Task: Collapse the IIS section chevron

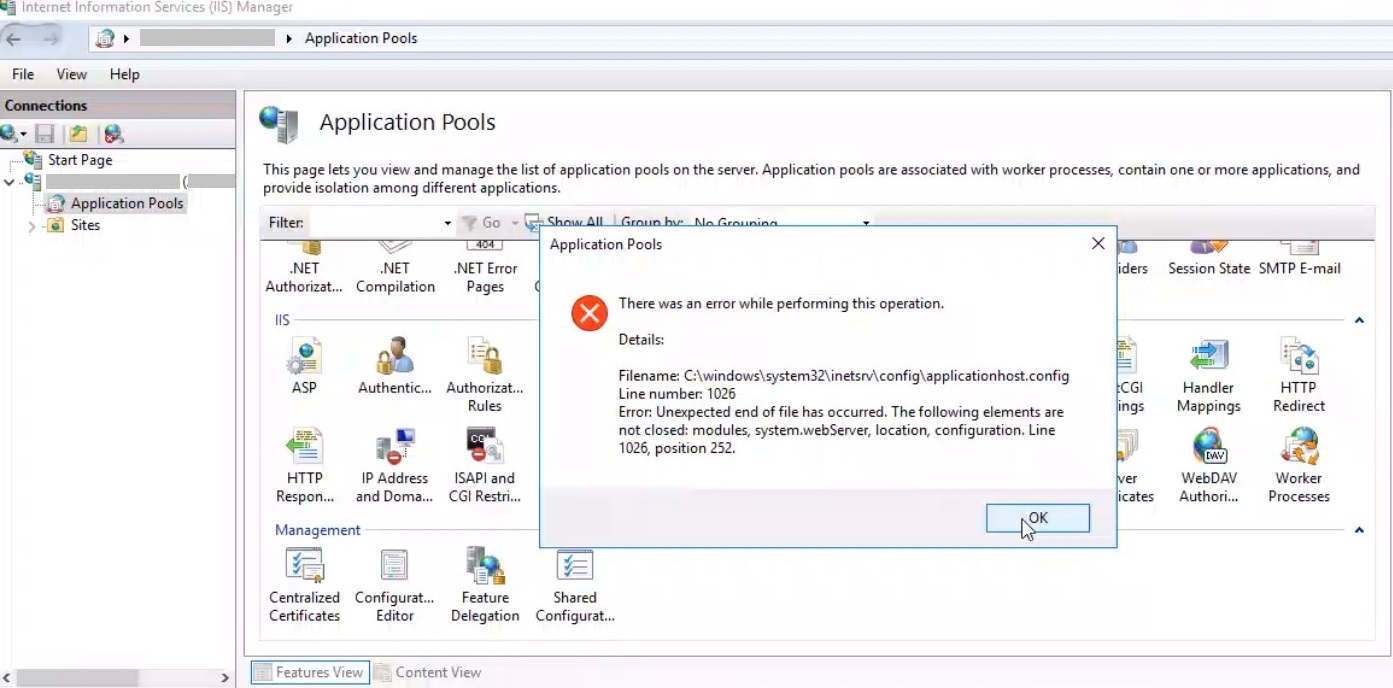Action: [1357, 320]
